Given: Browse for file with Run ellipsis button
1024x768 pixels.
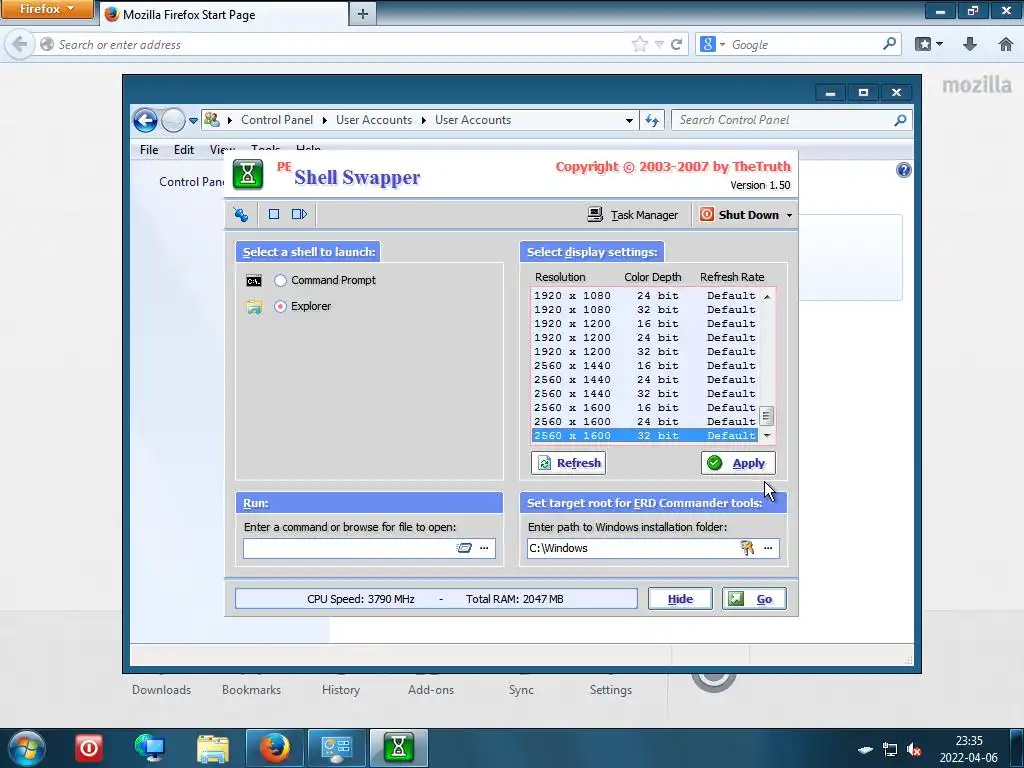Looking at the screenshot, I should click(x=484, y=548).
